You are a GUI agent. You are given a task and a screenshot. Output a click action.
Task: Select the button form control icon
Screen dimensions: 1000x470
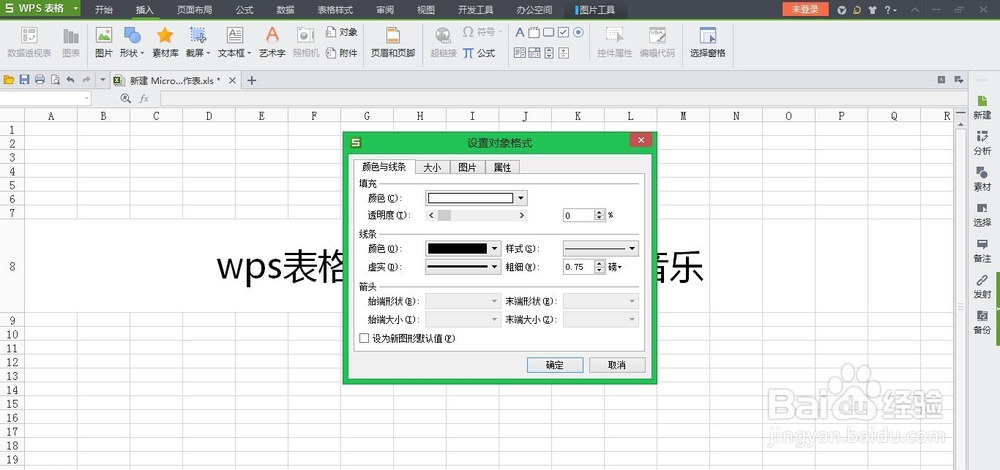click(548, 33)
